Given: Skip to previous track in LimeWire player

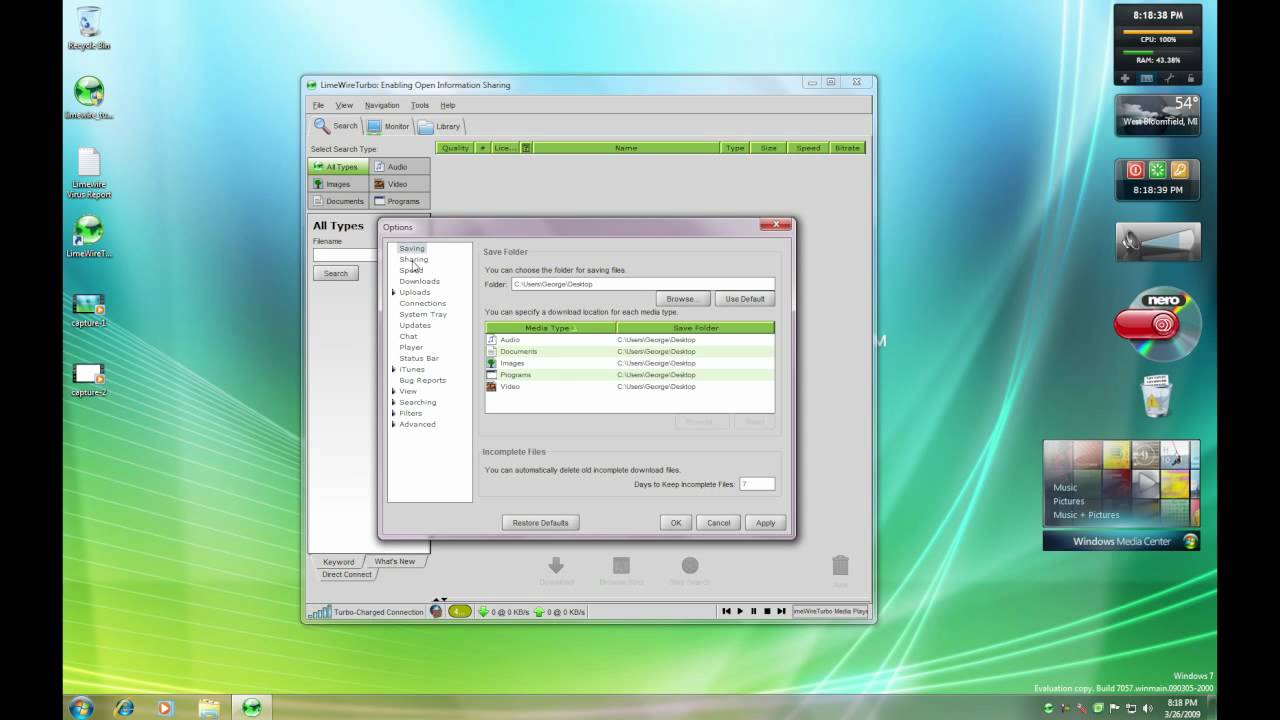Looking at the screenshot, I should click(x=726, y=611).
